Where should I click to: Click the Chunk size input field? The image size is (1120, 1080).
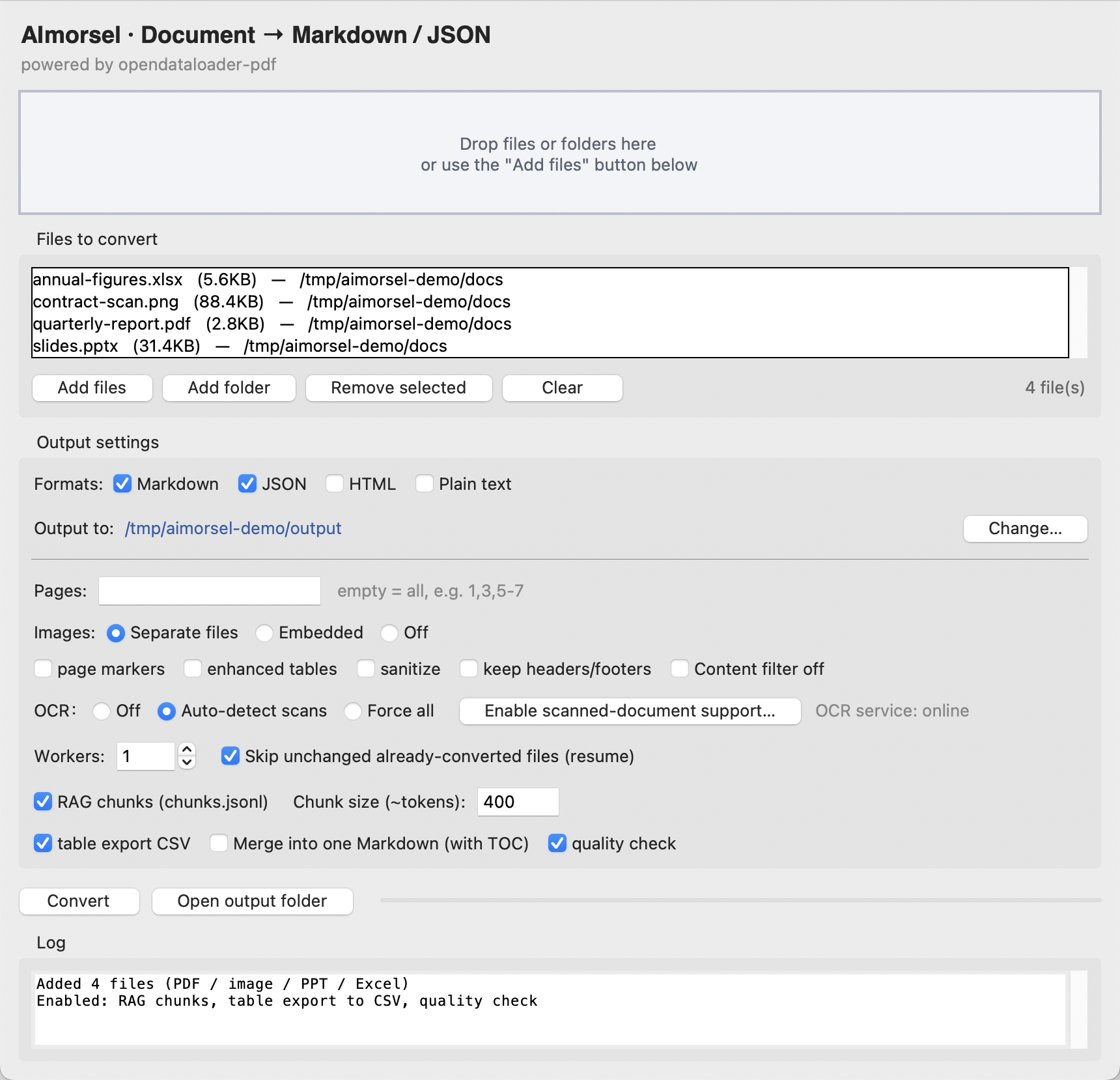(518, 802)
